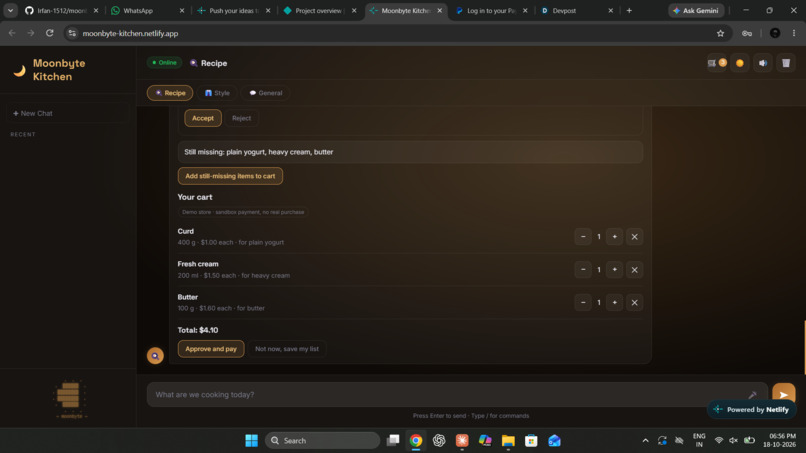The width and height of the screenshot is (806, 453).
Task: Click the Online status badge
Action: 164,63
